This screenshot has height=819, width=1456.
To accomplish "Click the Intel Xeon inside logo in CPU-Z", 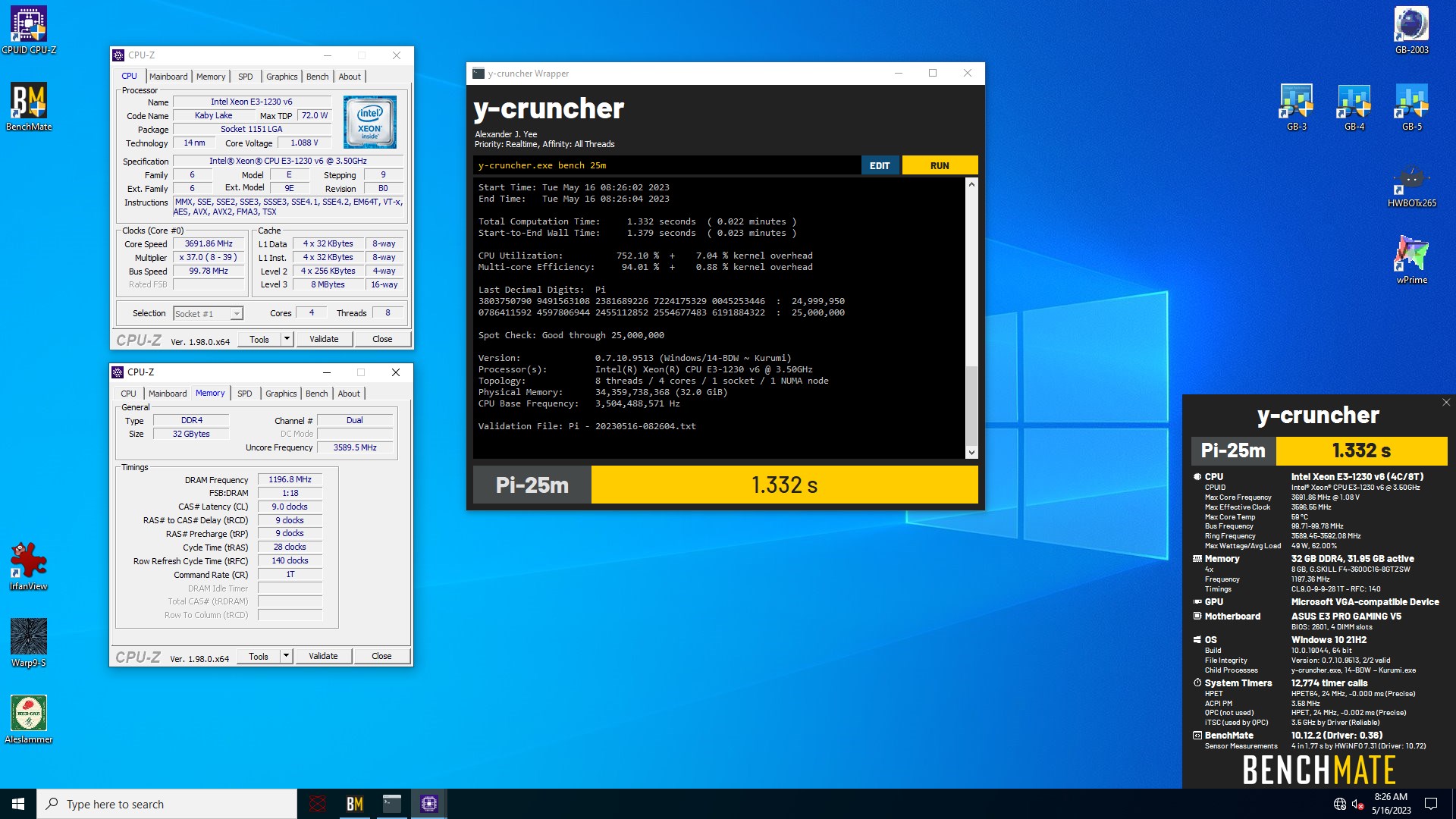I will [x=369, y=121].
